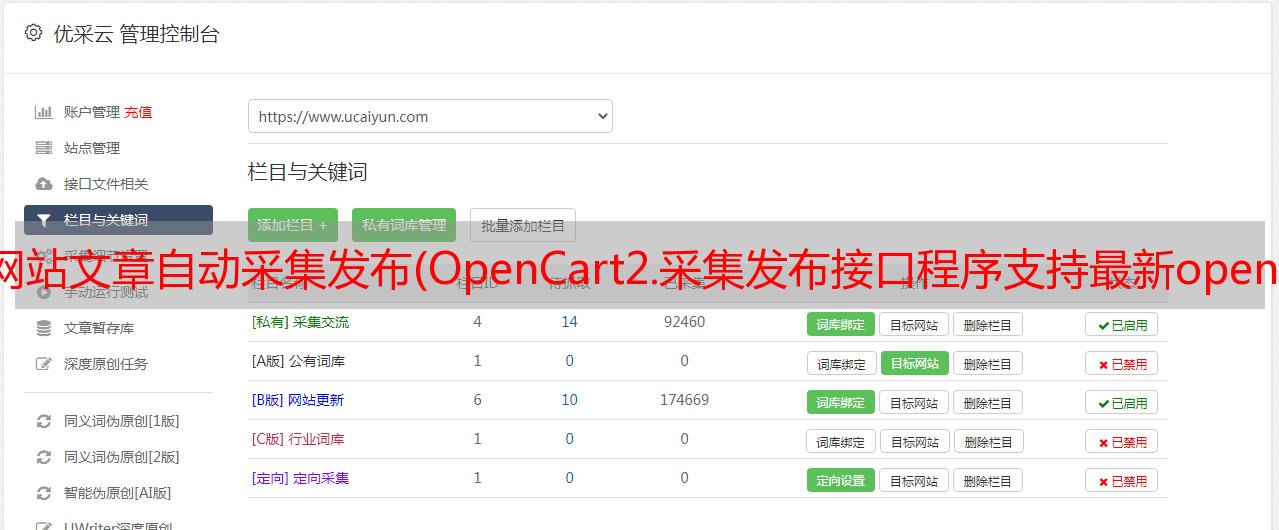Screen dimensions: 1279x530
Task: Open 接口文件相关 menu item
Action: (106, 184)
